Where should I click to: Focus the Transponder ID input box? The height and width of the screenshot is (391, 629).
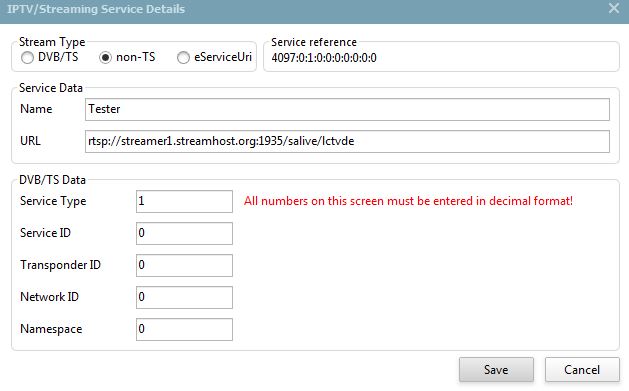coord(184,265)
